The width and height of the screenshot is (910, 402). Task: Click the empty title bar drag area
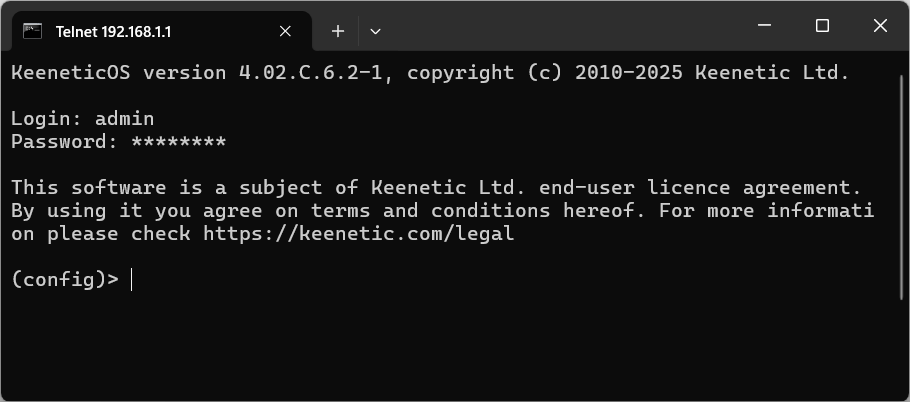[x=560, y=26]
